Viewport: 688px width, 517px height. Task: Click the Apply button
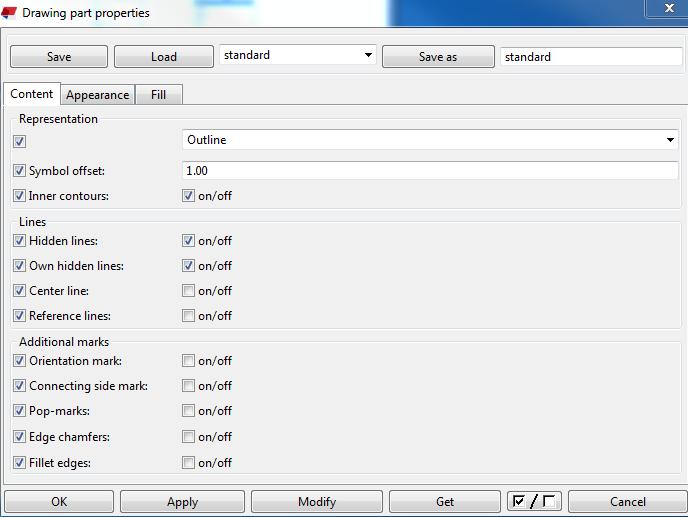(183, 502)
